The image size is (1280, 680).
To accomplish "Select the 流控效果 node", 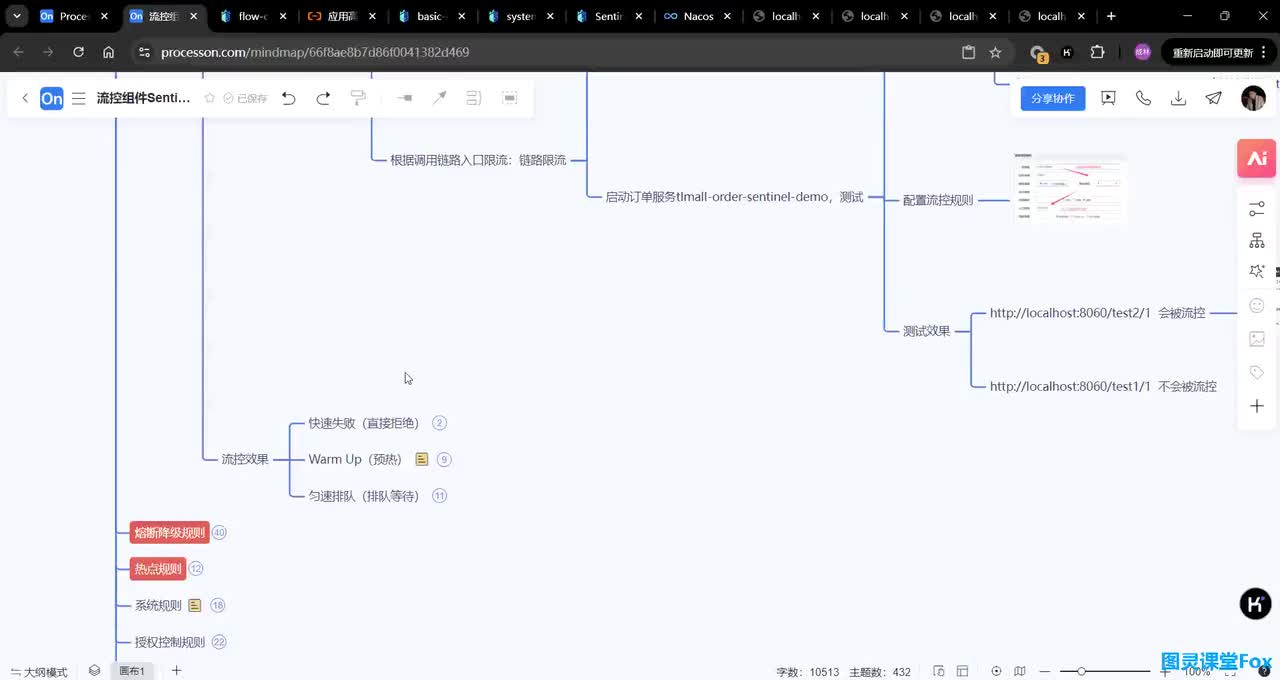I will pyautogui.click(x=245, y=459).
